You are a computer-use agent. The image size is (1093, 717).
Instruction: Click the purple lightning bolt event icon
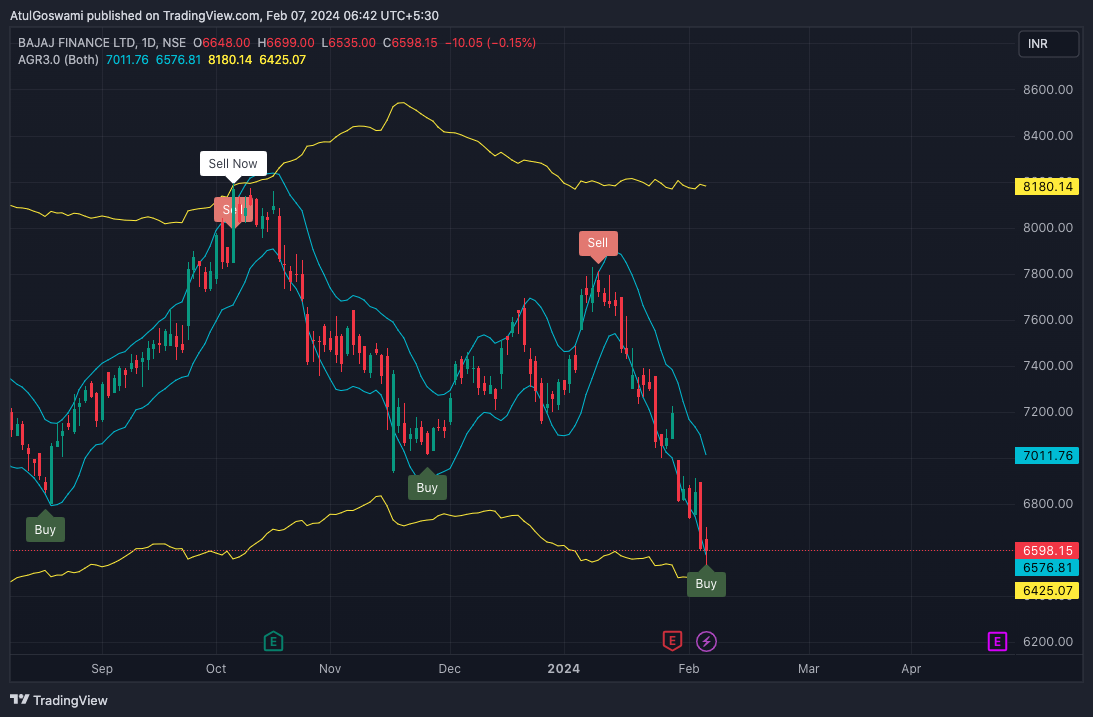click(706, 641)
